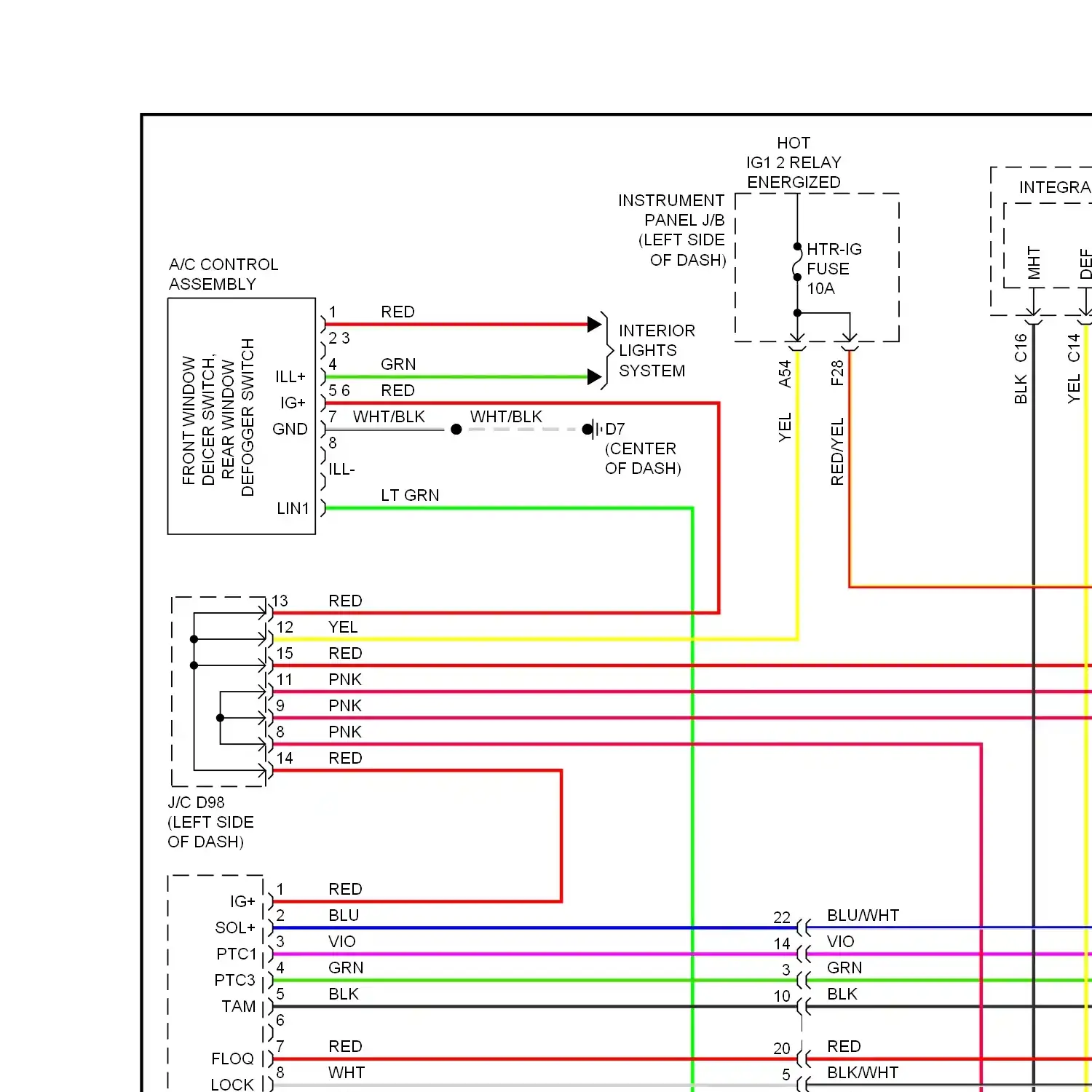Image resolution: width=1092 pixels, height=1092 pixels.
Task: Select the TAM terminal label
Action: click(x=239, y=1006)
